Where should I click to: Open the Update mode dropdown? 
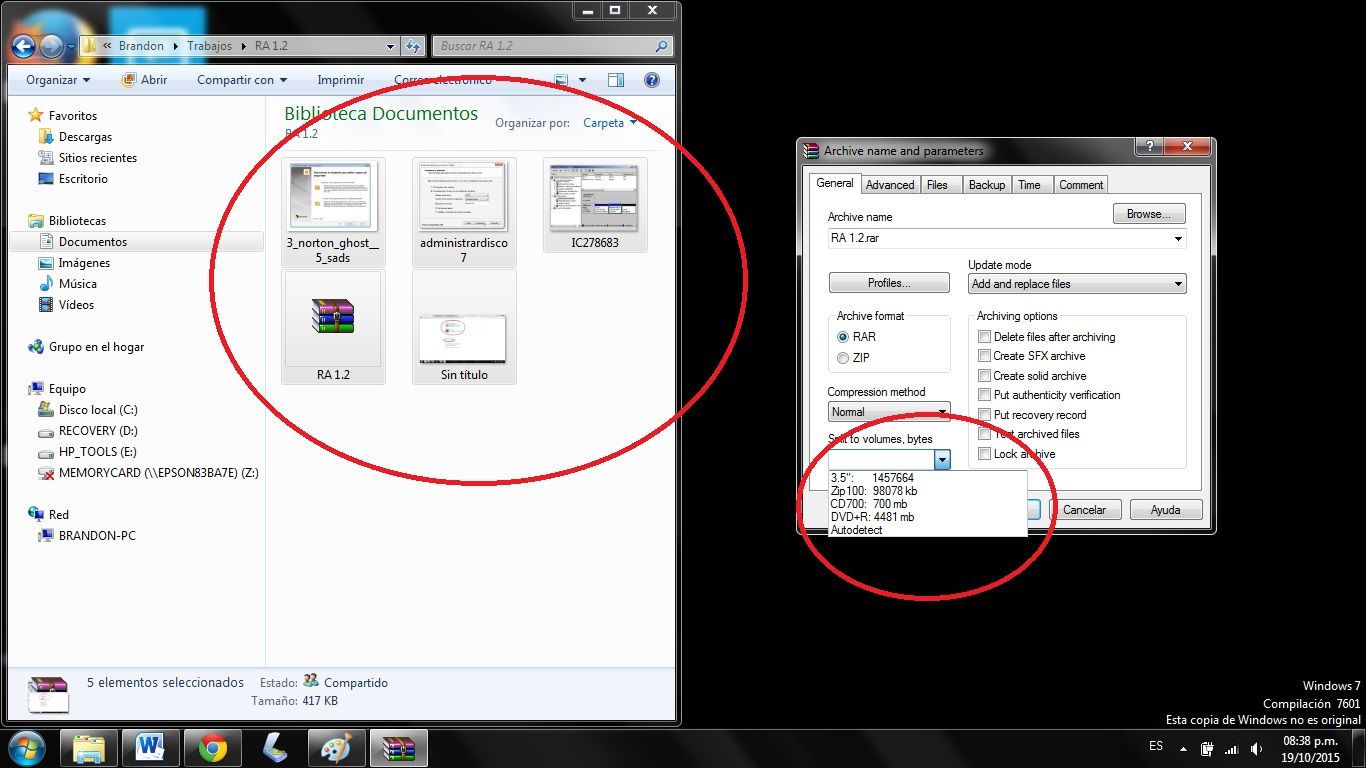[x=1077, y=284]
